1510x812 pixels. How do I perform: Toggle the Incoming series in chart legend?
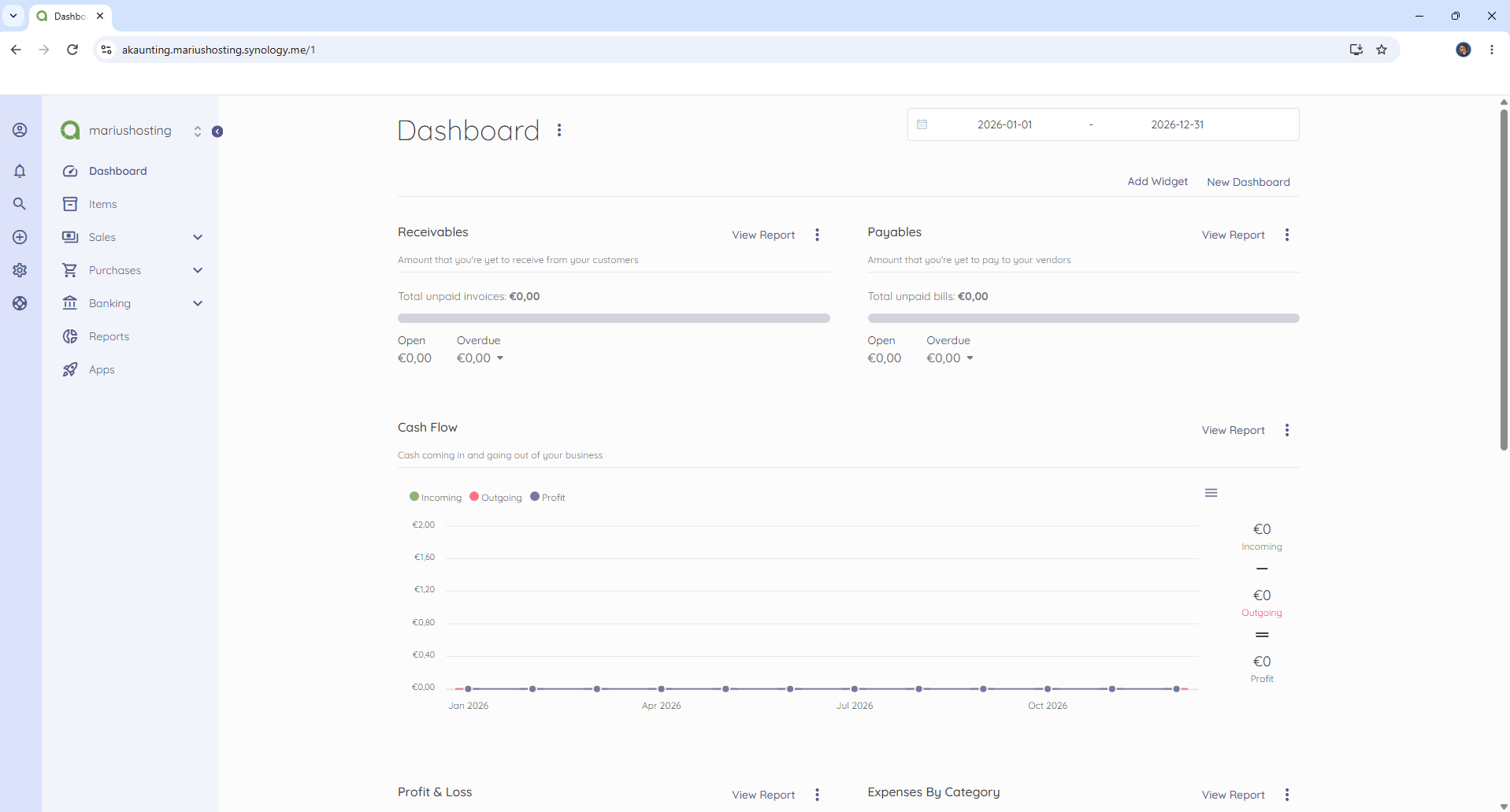pyautogui.click(x=436, y=497)
